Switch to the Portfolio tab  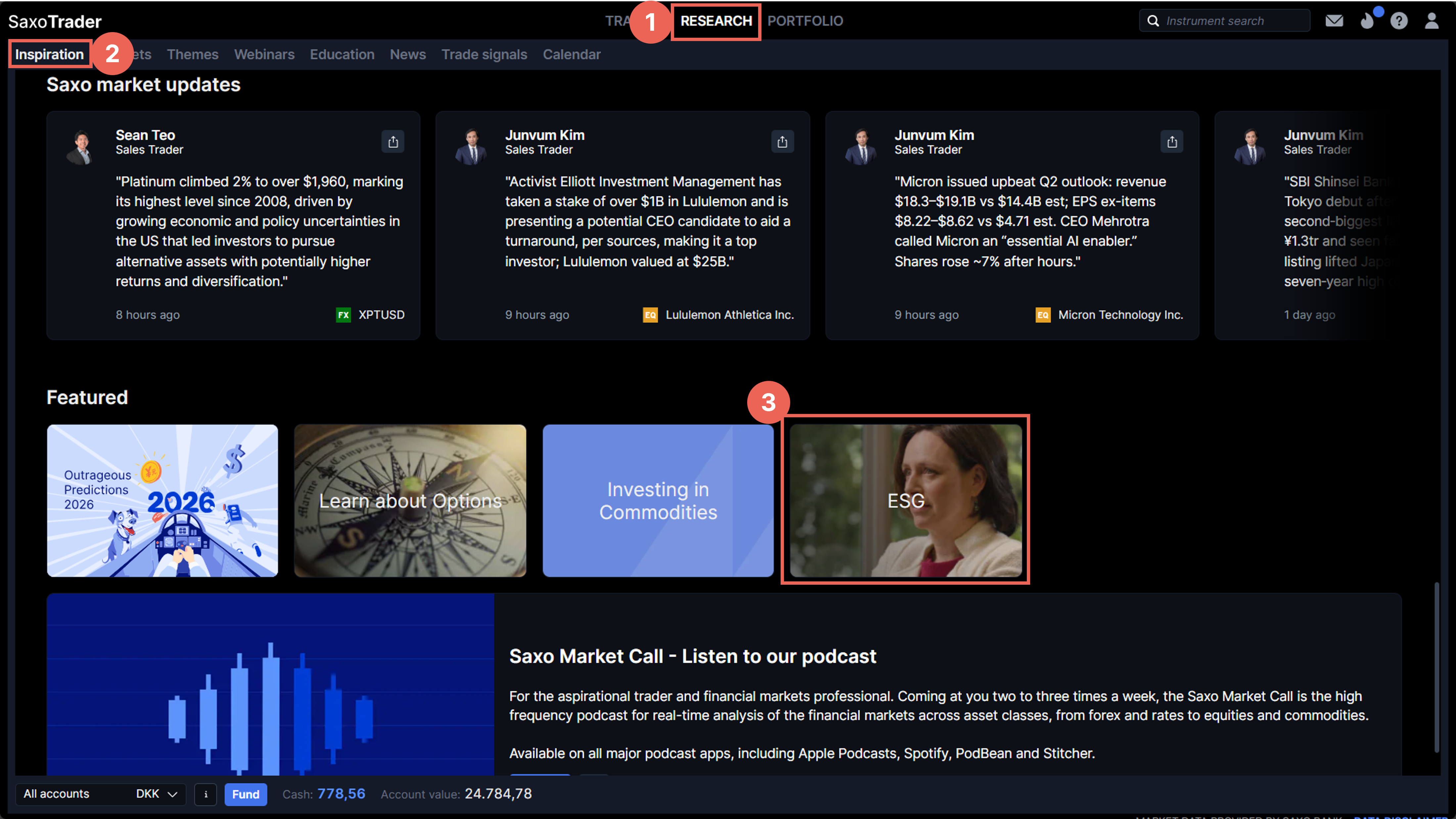click(805, 21)
